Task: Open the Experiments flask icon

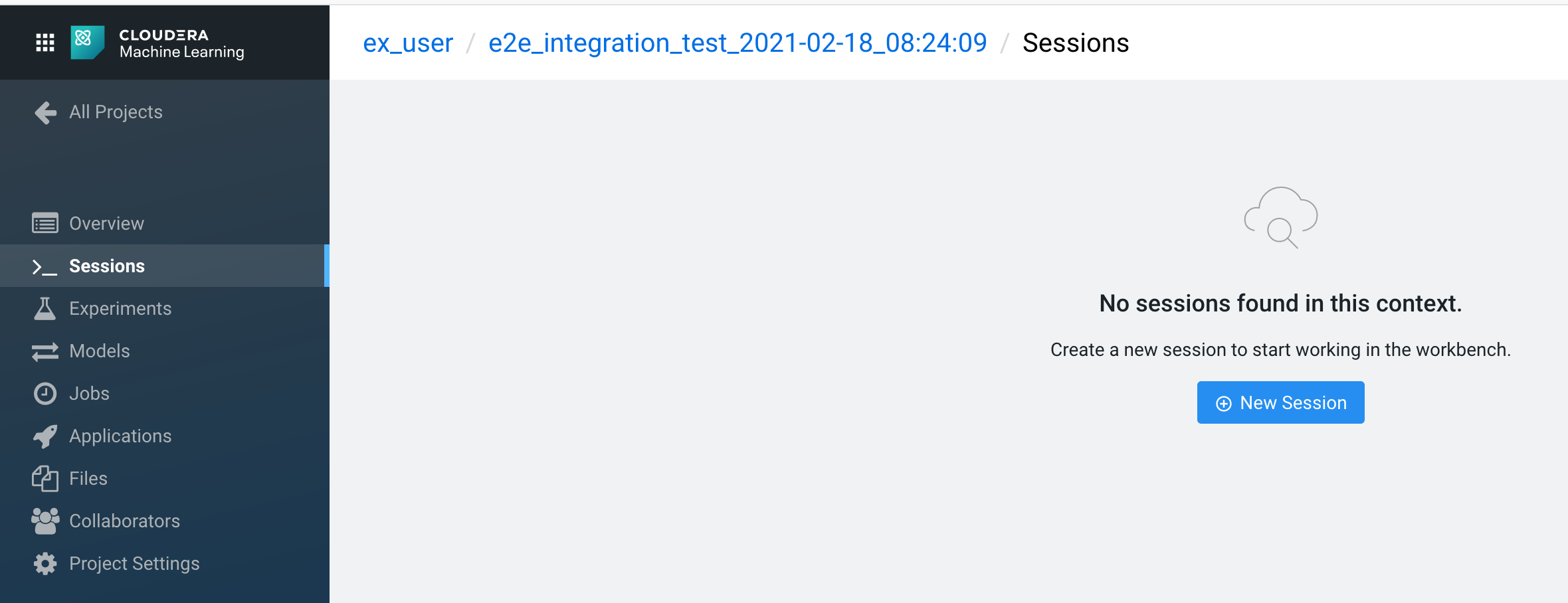Action: [x=45, y=307]
